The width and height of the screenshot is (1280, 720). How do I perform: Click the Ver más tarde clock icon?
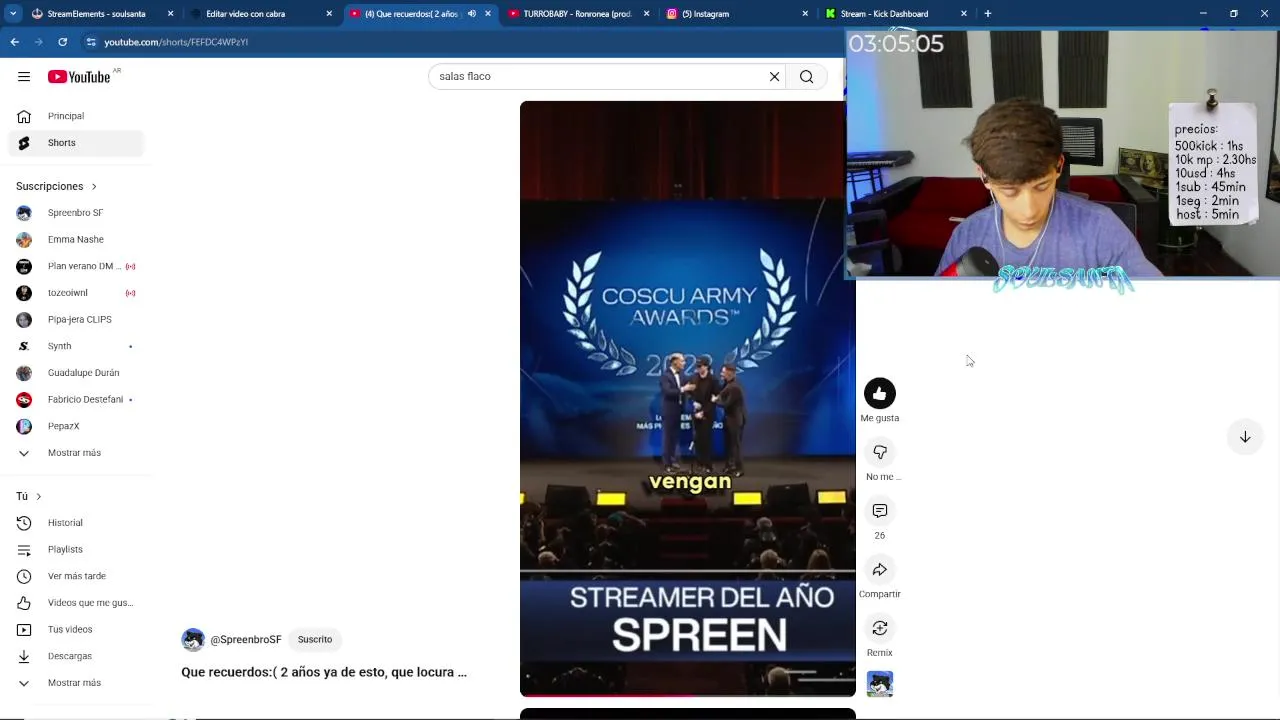pyautogui.click(x=24, y=576)
